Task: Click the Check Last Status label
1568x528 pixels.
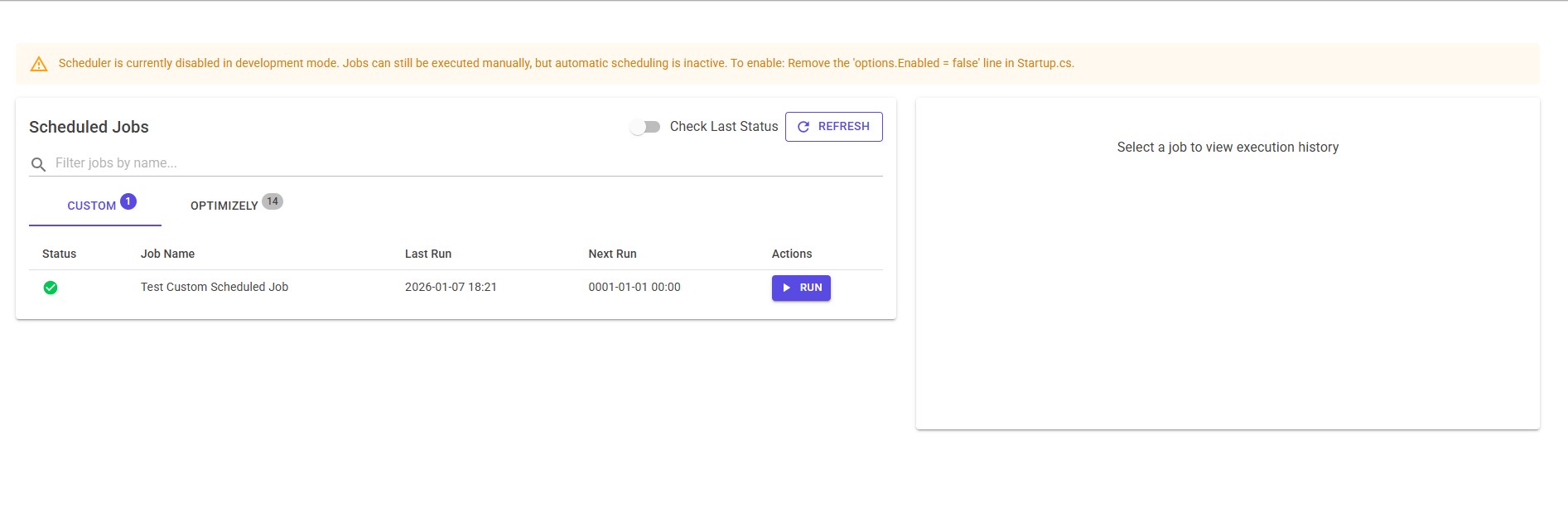Action: click(x=723, y=127)
